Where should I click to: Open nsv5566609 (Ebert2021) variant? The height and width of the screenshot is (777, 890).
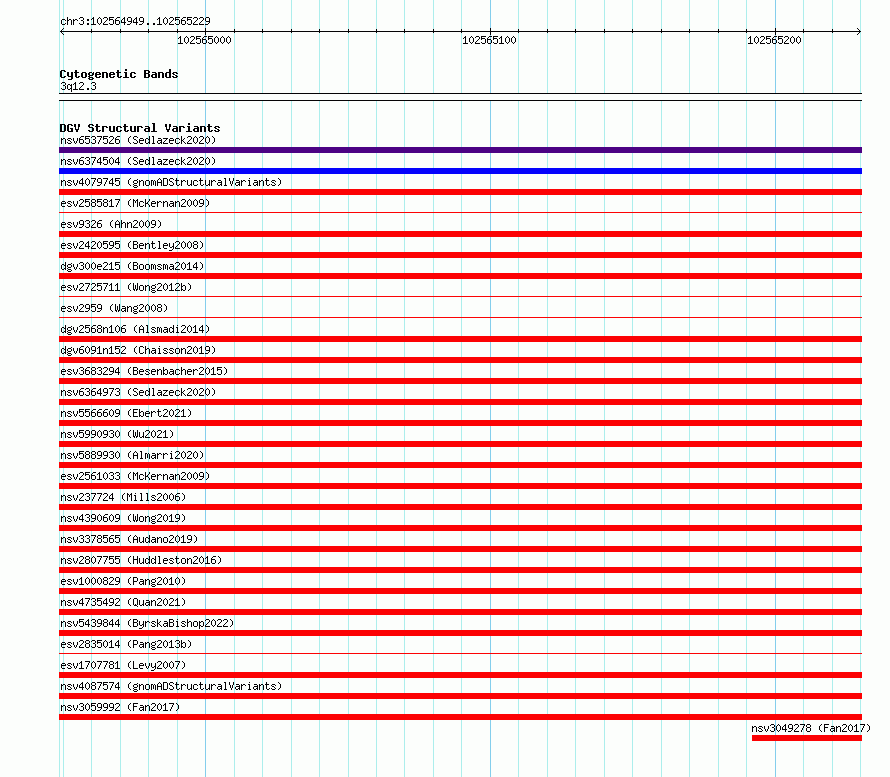[x=126, y=413]
